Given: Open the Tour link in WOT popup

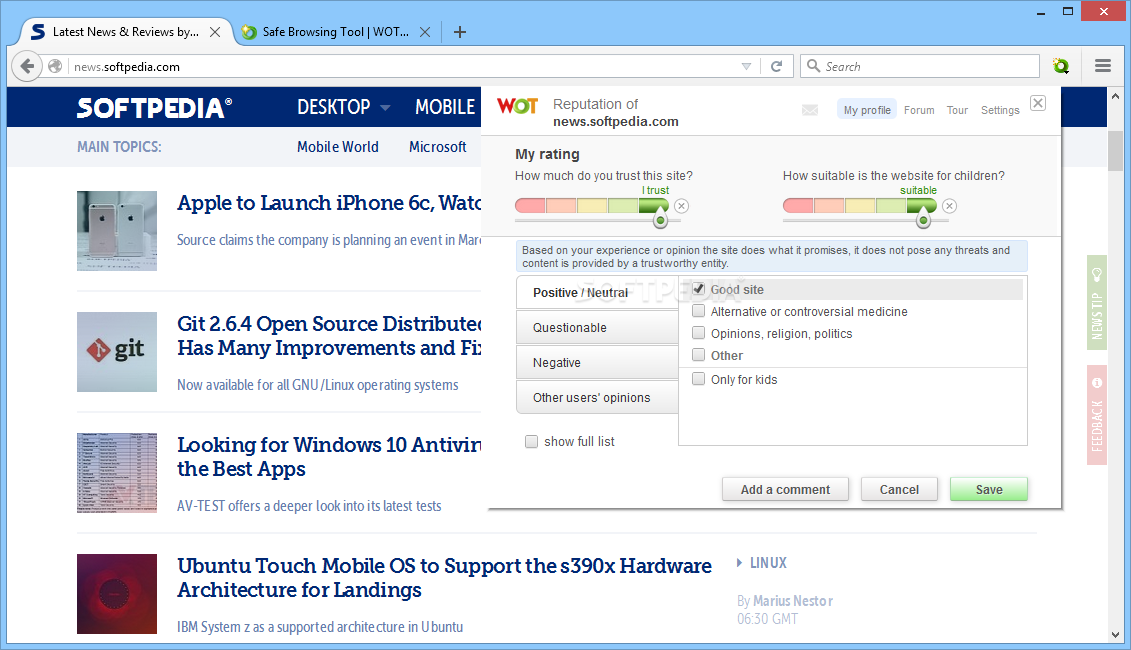Looking at the screenshot, I should click(957, 110).
